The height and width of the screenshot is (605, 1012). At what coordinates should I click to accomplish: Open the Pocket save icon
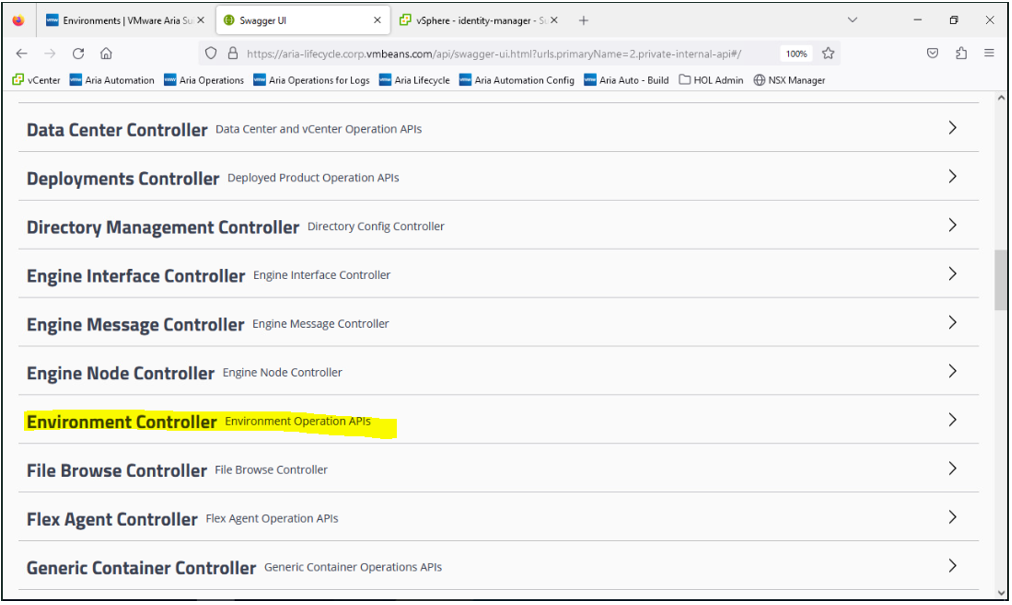tap(932, 54)
